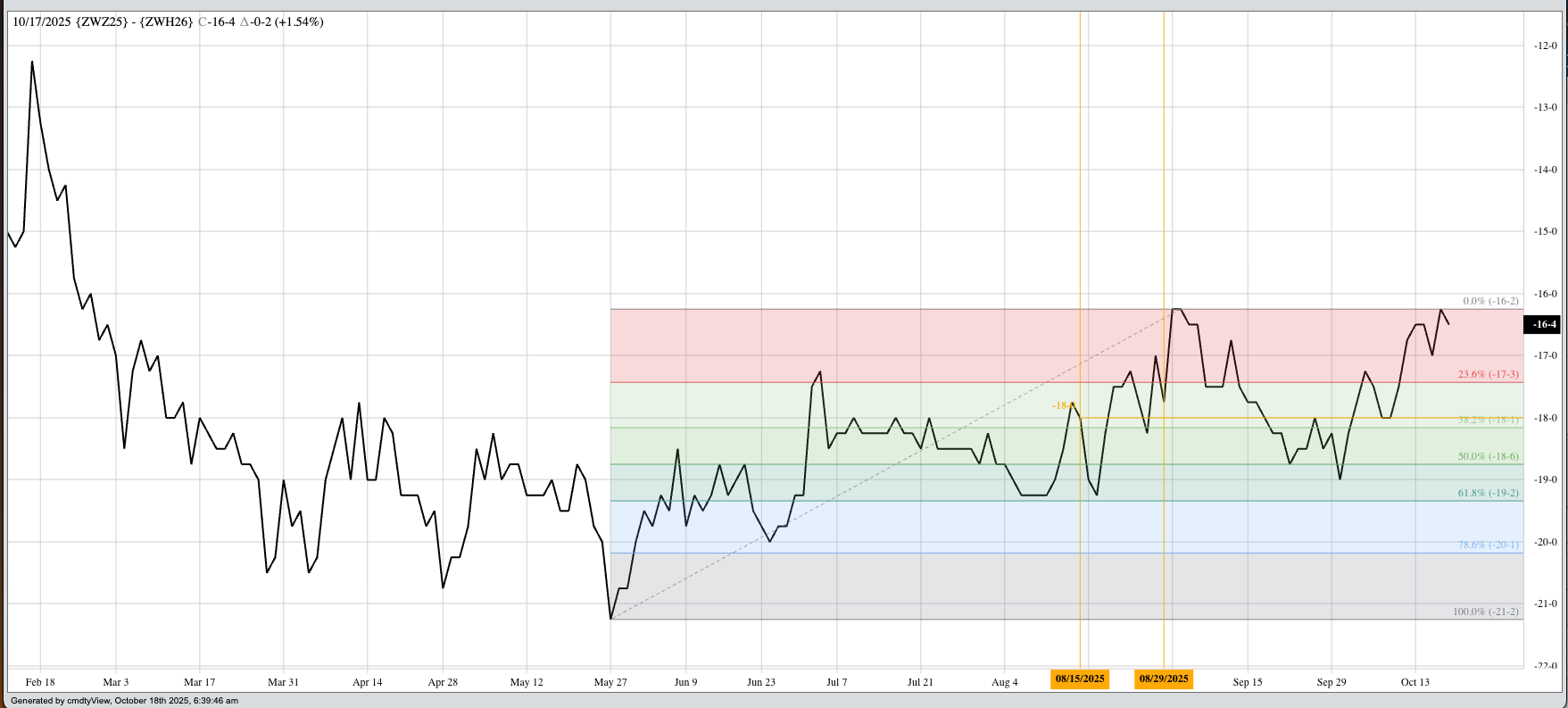The width and height of the screenshot is (1568, 708).
Task: Click the orange price label near 08/15 line
Action: click(1062, 405)
